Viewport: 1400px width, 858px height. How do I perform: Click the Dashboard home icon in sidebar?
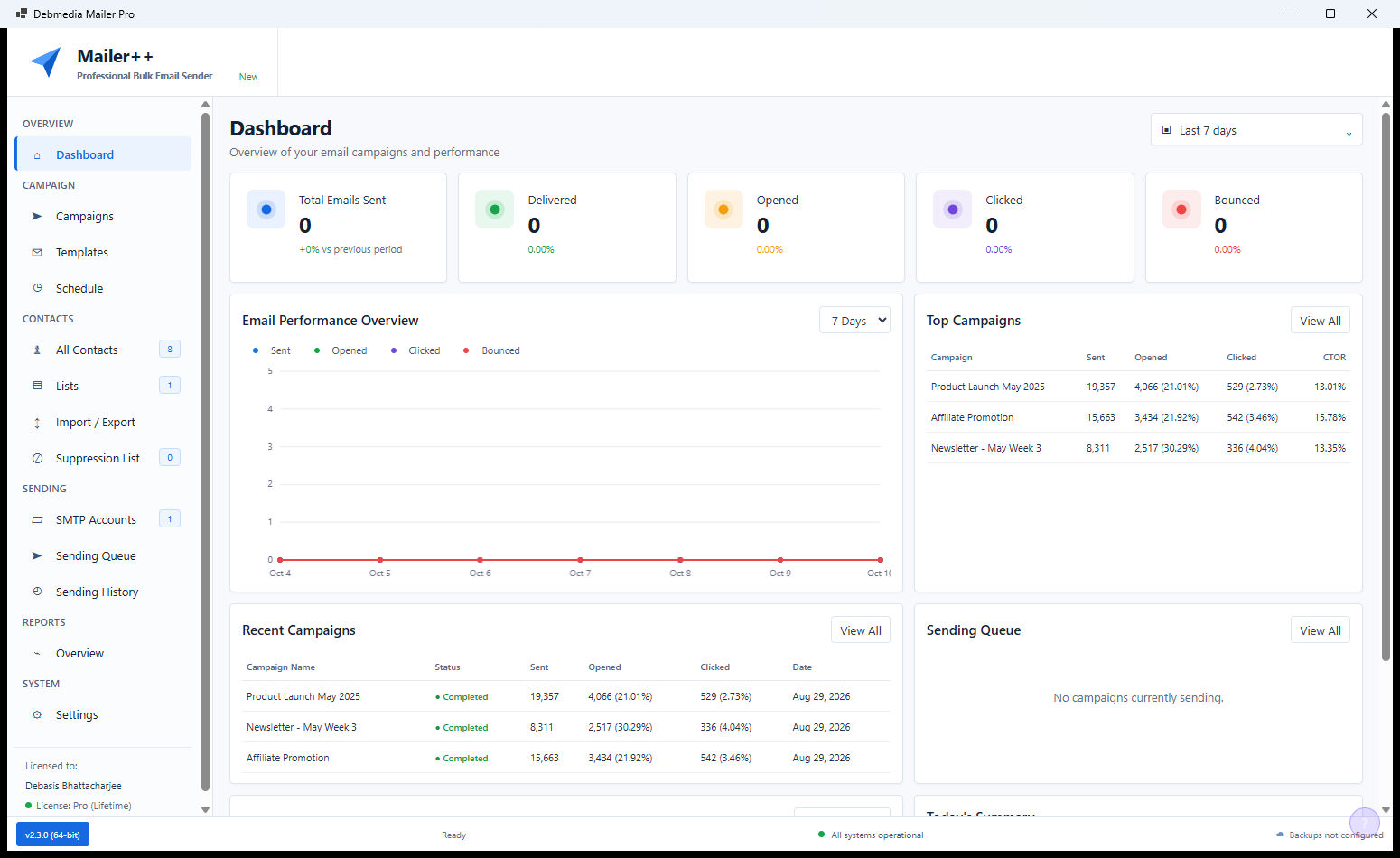click(37, 155)
